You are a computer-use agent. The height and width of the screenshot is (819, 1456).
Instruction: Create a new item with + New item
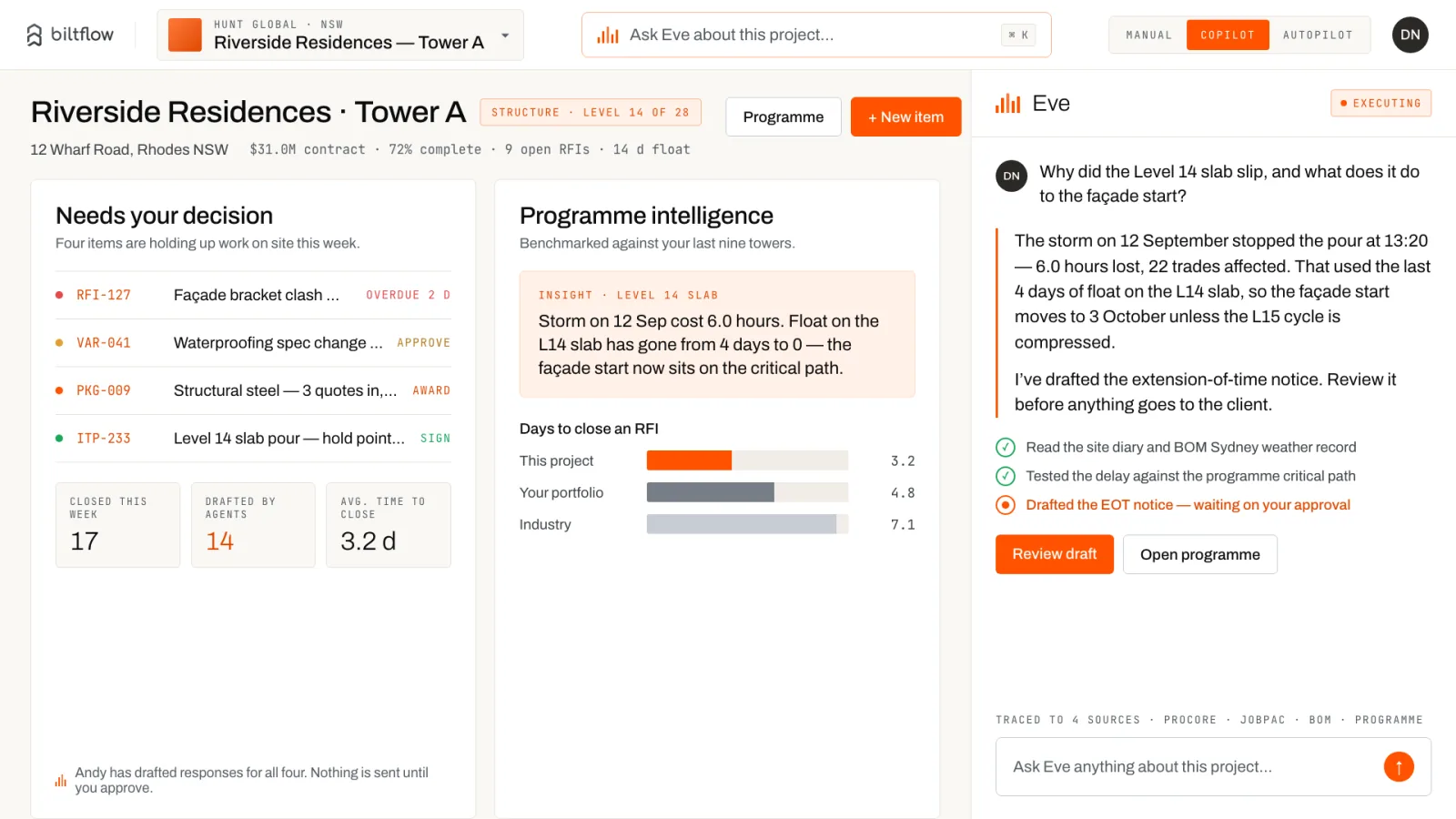905,116
